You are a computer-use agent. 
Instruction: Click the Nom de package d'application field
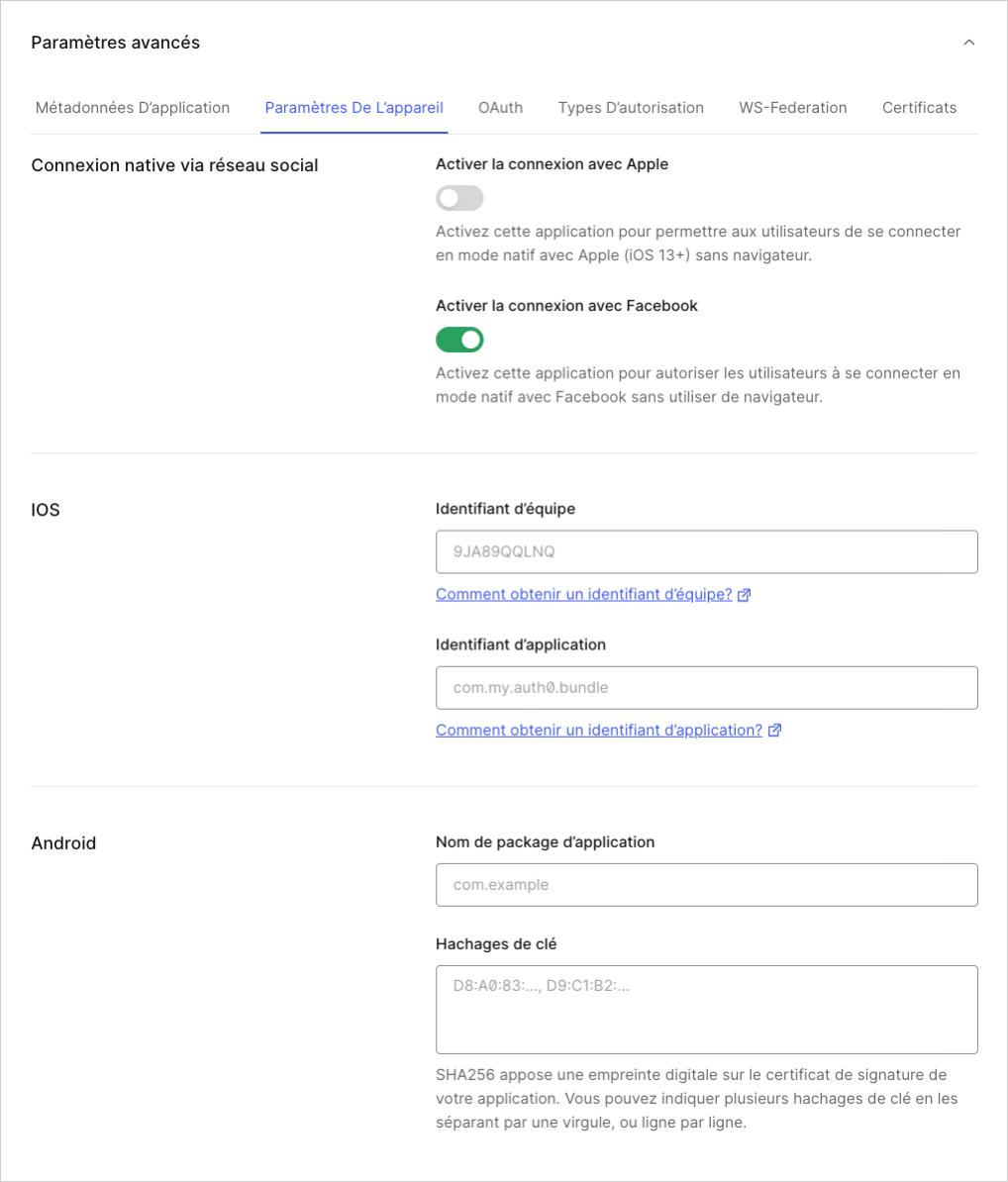pos(707,884)
